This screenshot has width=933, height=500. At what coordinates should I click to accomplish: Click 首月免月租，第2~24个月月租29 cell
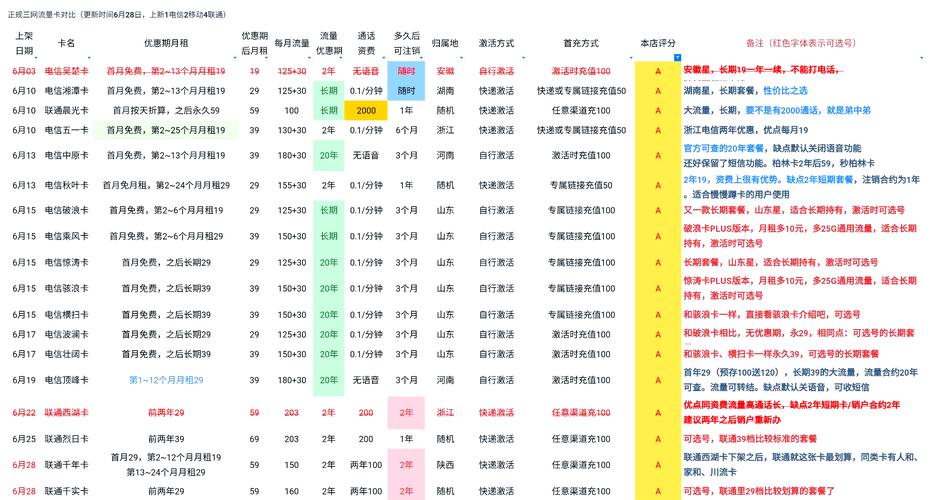166,185
